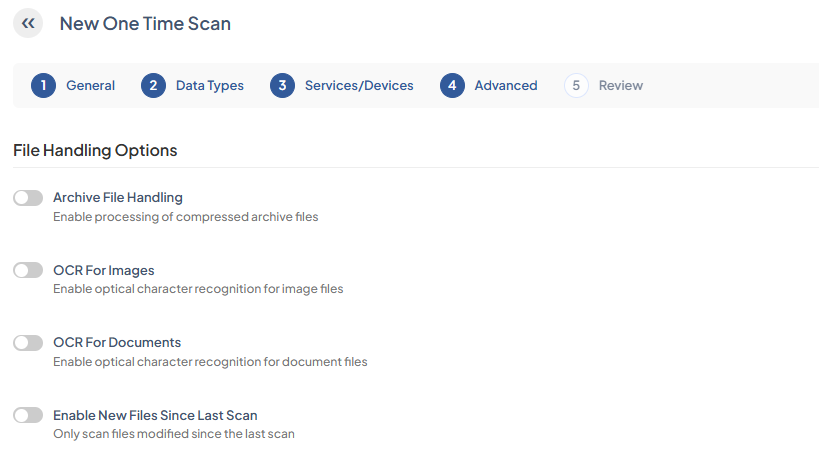Switch to the Data Types step
This screenshot has width=819, height=464.
[210, 86]
